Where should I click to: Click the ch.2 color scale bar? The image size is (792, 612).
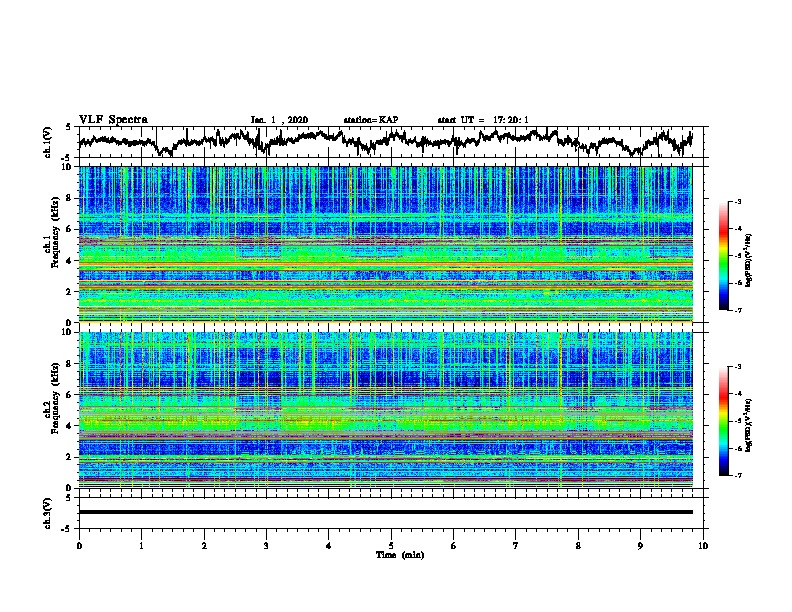point(723,421)
